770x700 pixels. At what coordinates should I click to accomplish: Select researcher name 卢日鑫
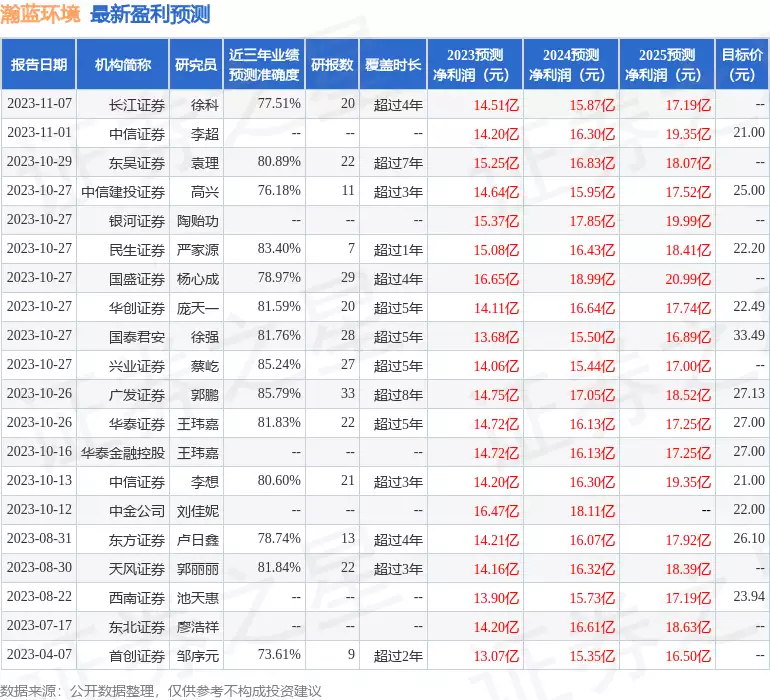tap(198, 539)
